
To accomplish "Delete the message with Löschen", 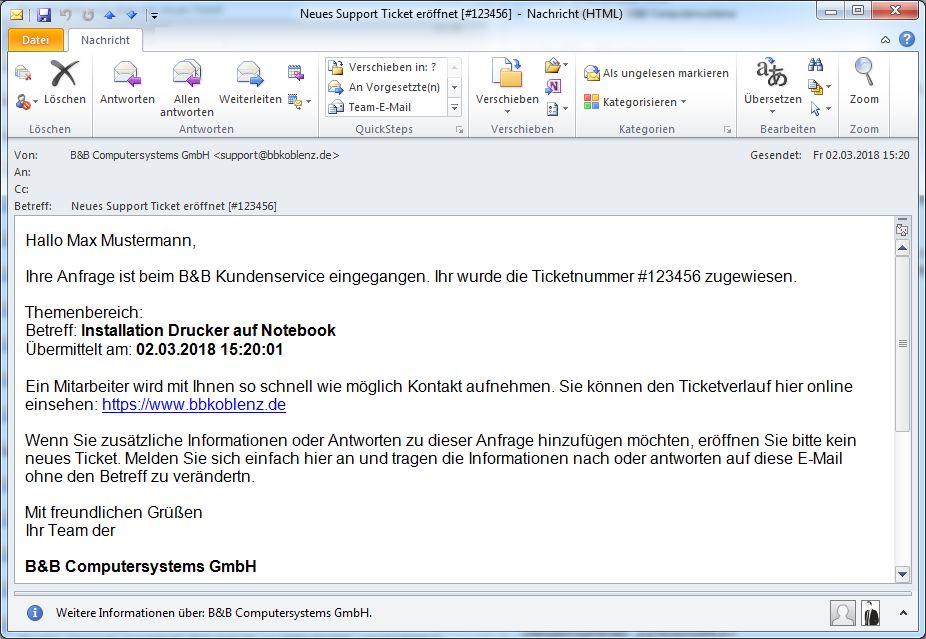I will coord(64,82).
